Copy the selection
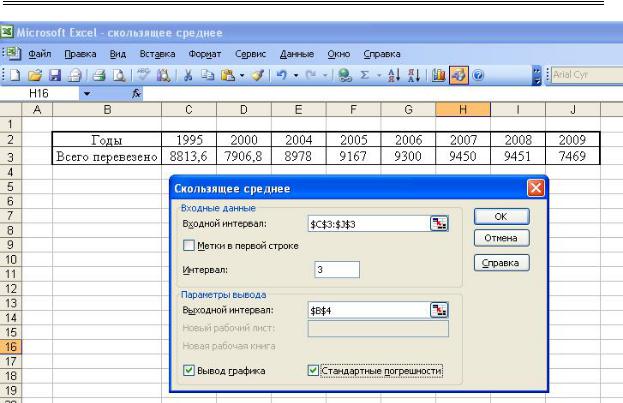This screenshot has width=623, height=403. point(207,75)
